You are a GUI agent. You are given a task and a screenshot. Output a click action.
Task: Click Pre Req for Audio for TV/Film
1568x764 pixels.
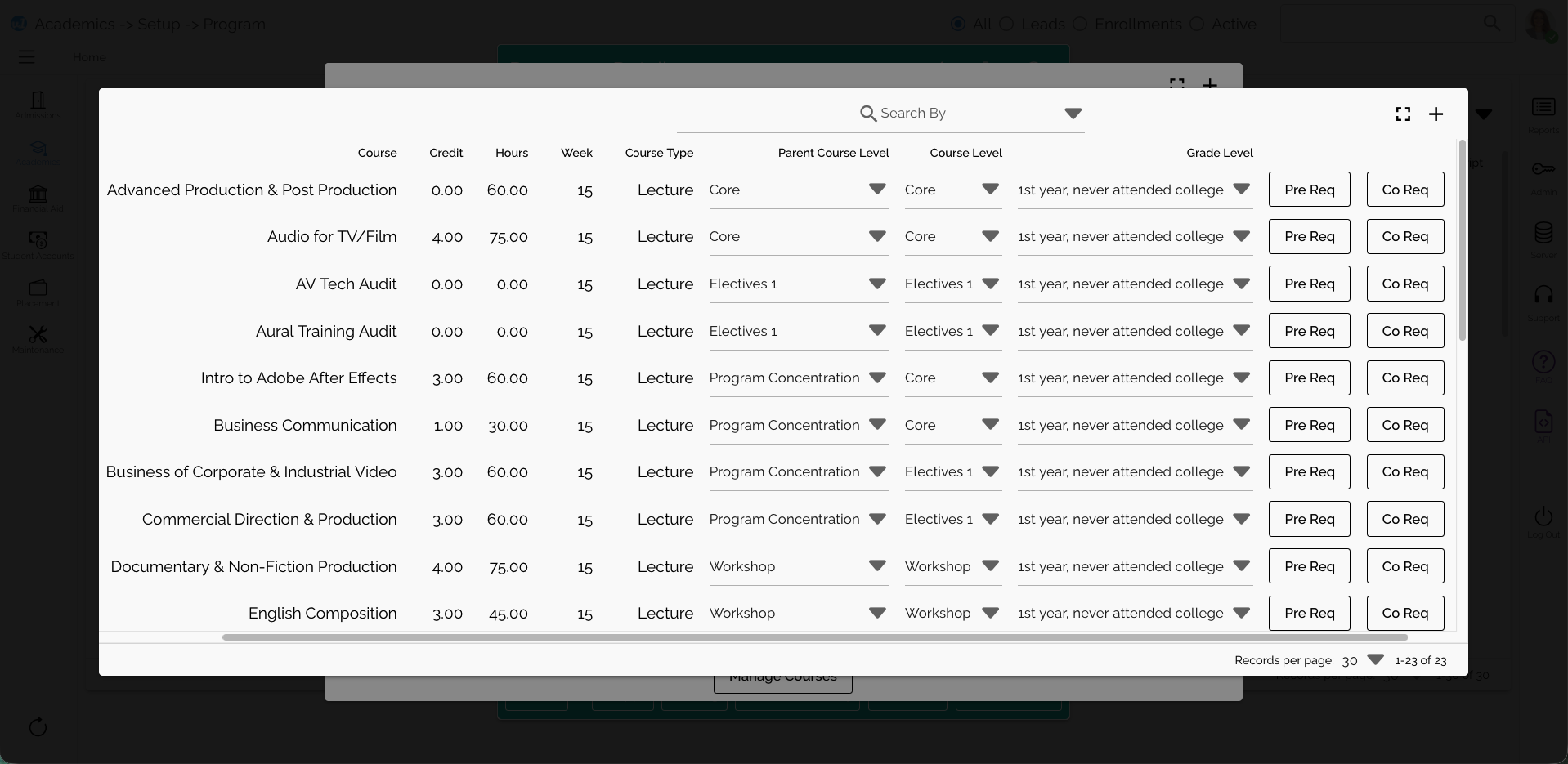[1309, 237]
